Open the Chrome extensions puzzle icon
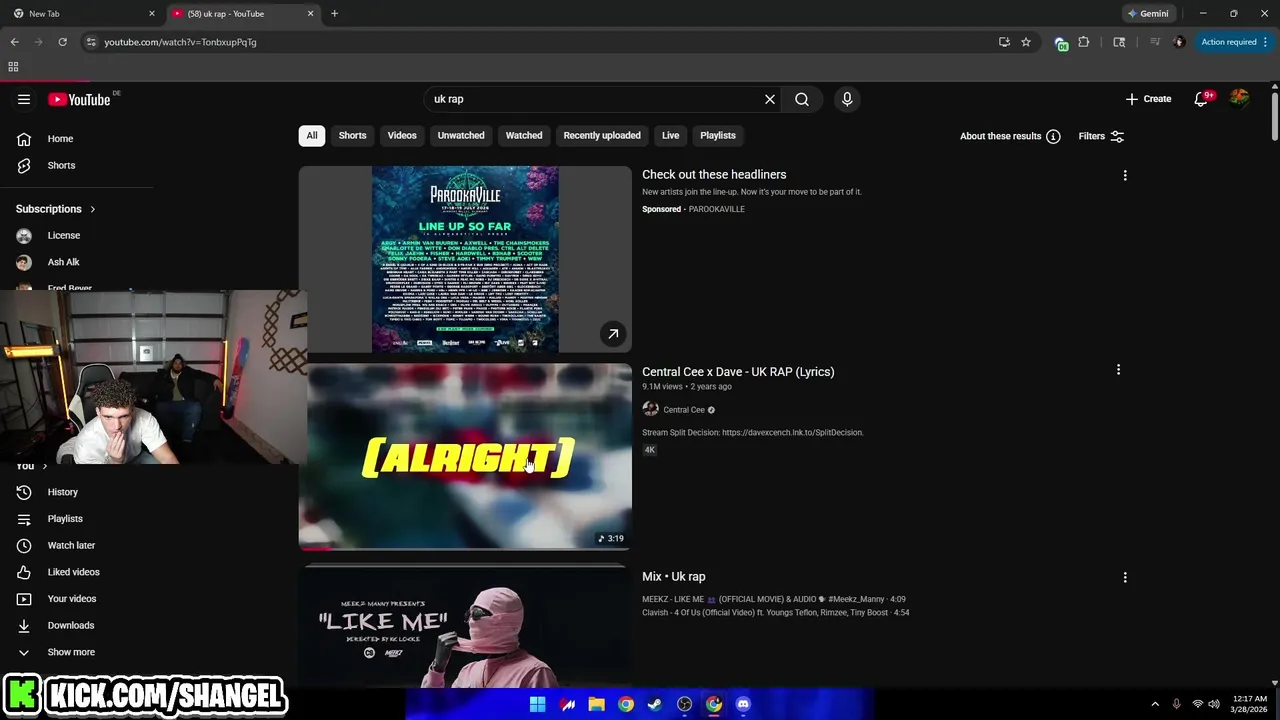This screenshot has height=720, width=1280. (x=1084, y=42)
